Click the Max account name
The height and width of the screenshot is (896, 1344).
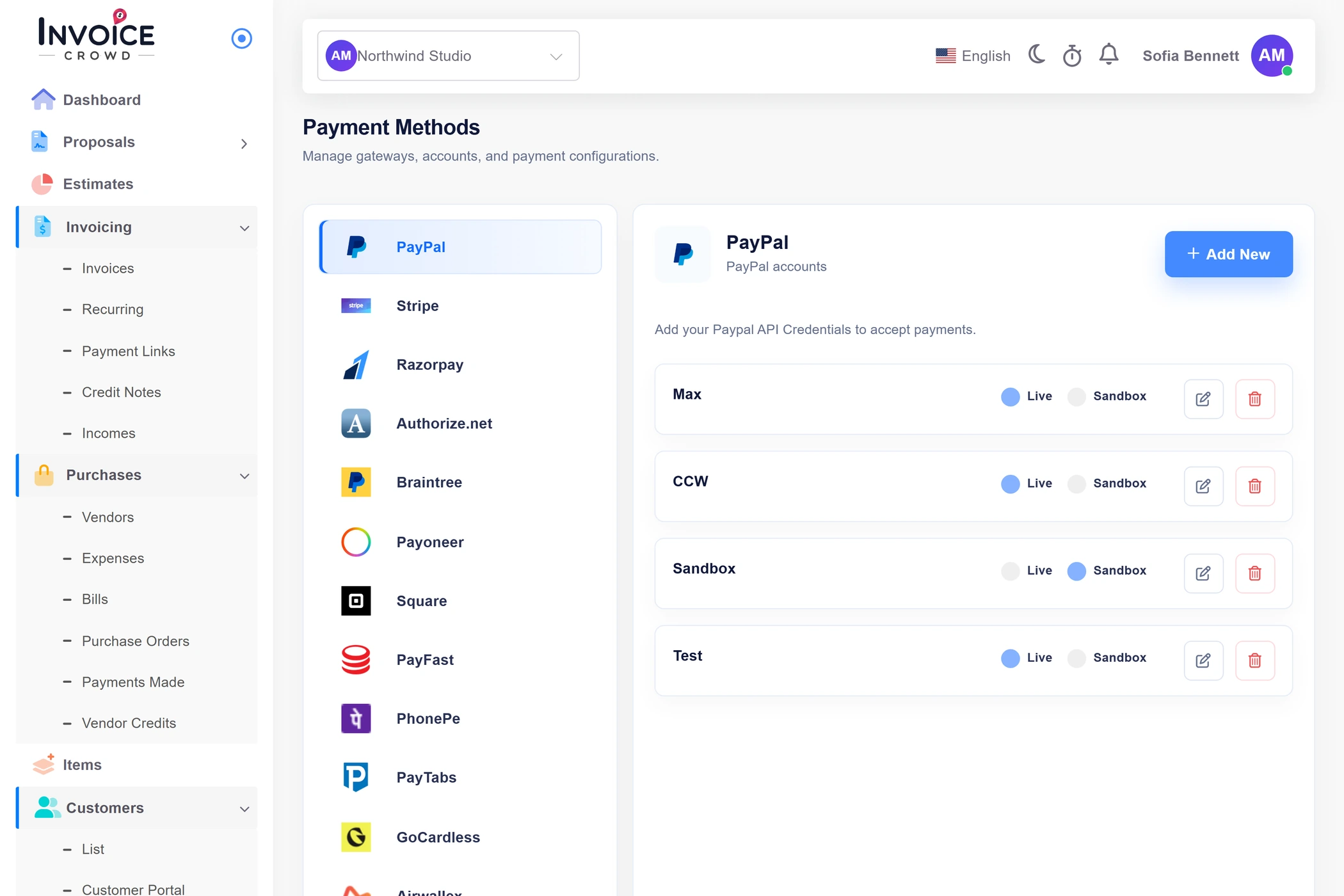tap(687, 394)
